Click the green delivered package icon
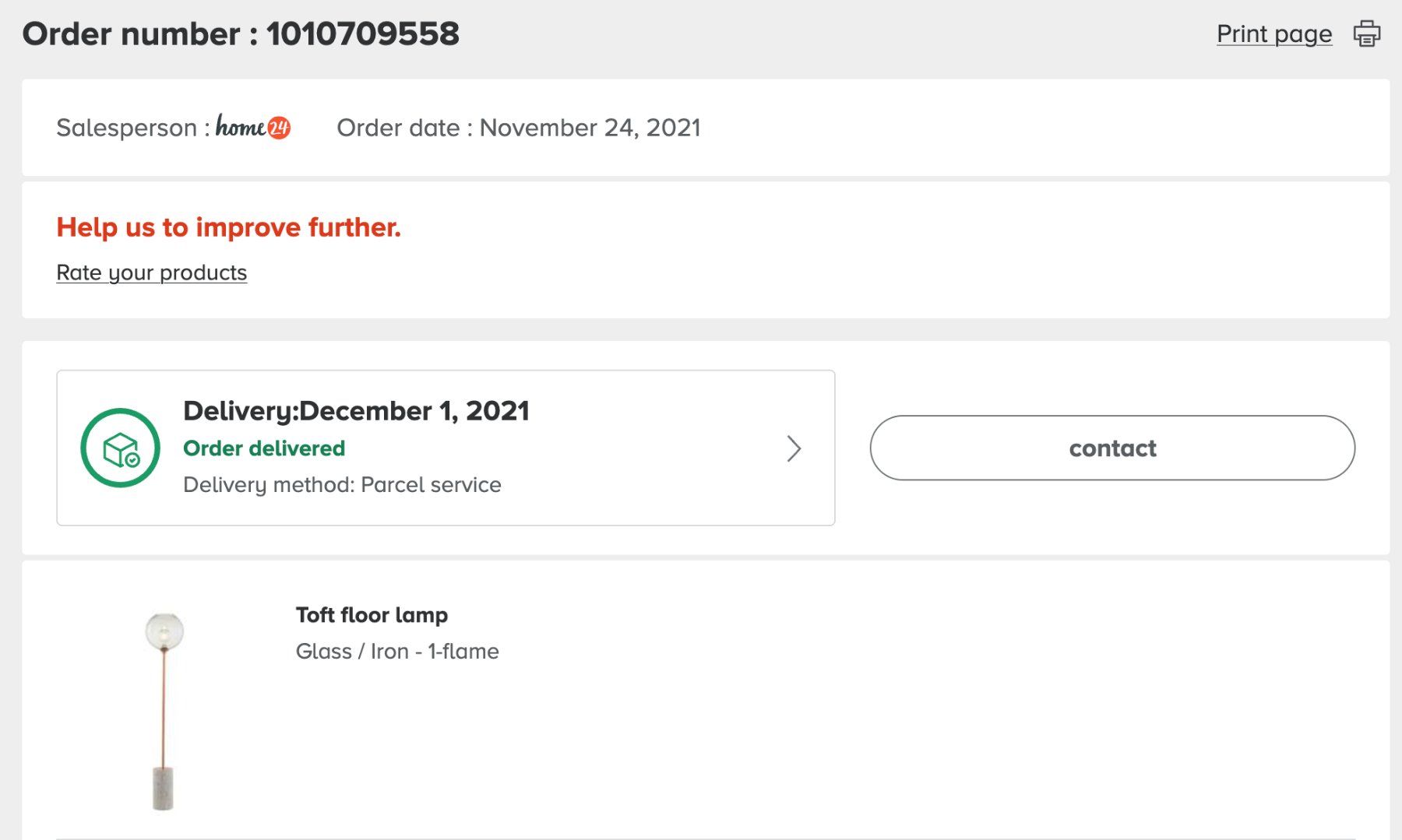The image size is (1402, 840). 120,448
